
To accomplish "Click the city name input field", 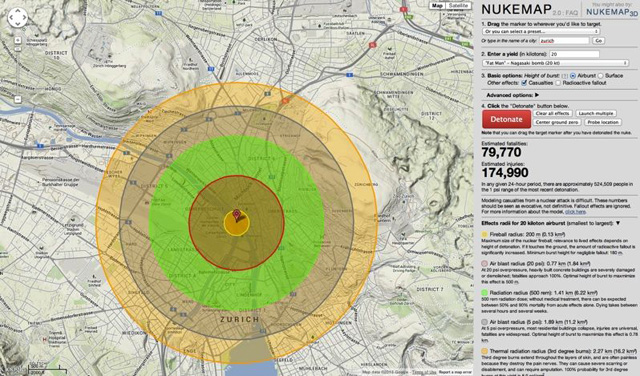I will click(564, 41).
